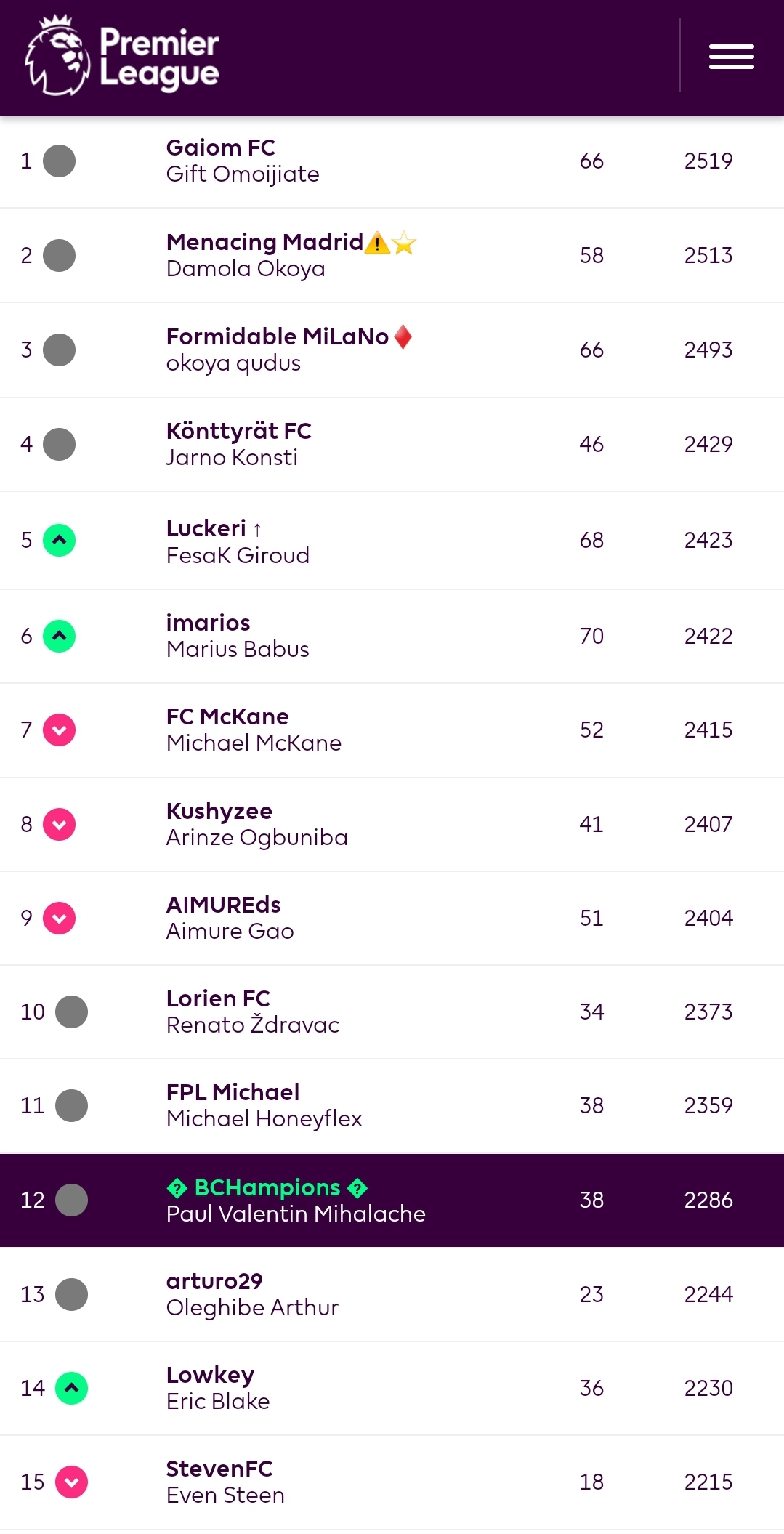The width and height of the screenshot is (784, 1534).
Task: Click red down arrow beside FC McKane
Action: [60, 730]
